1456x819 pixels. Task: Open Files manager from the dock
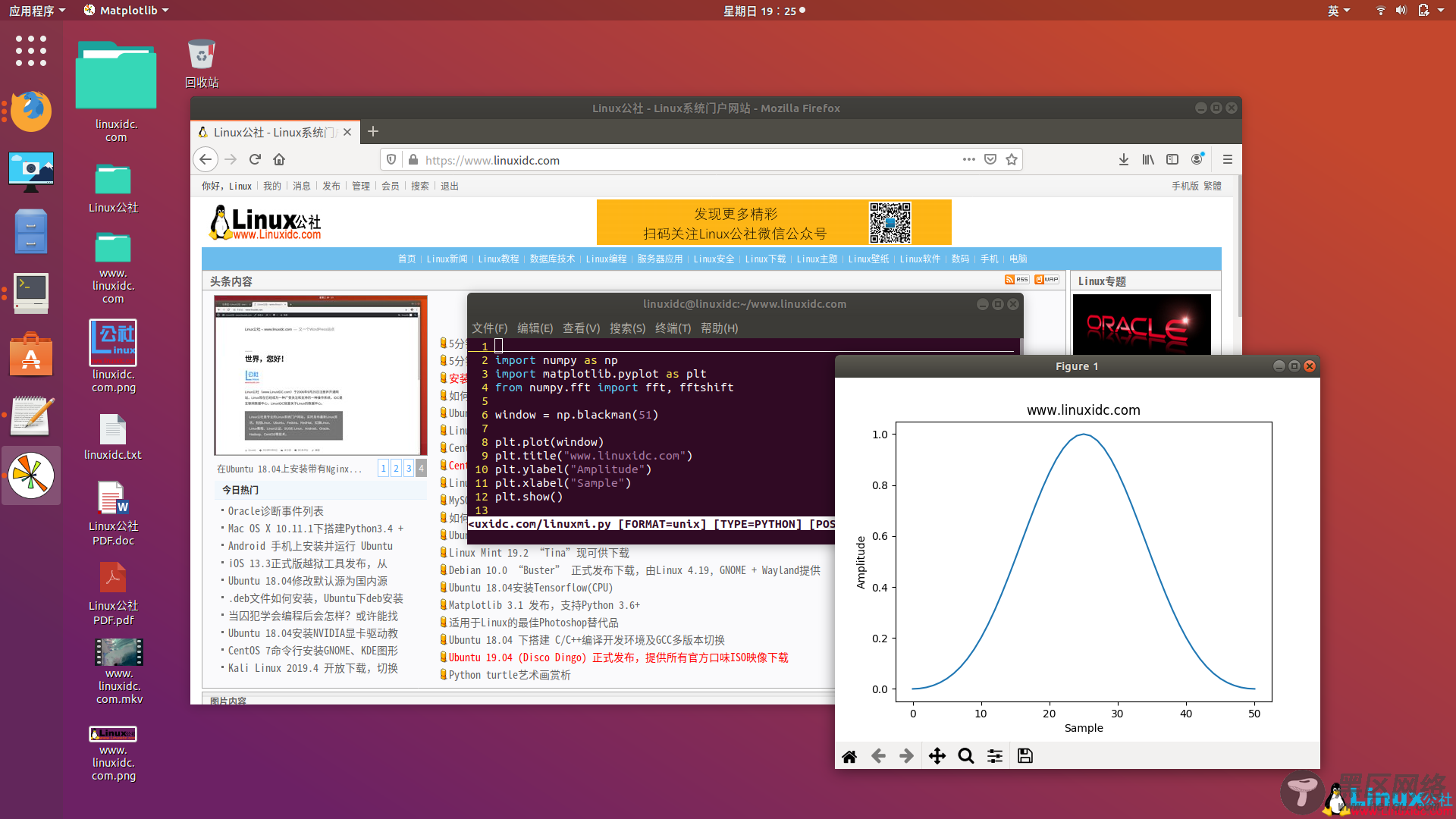click(31, 231)
